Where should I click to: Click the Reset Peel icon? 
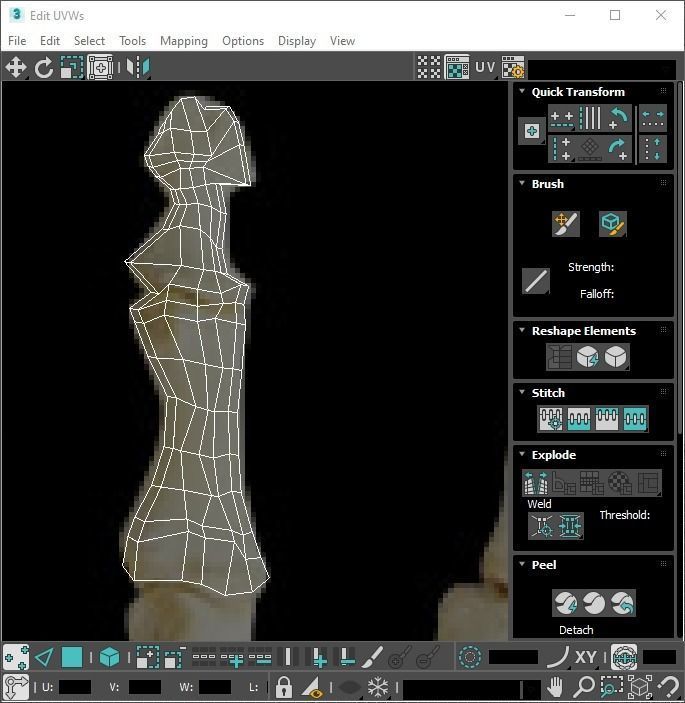[x=622, y=603]
